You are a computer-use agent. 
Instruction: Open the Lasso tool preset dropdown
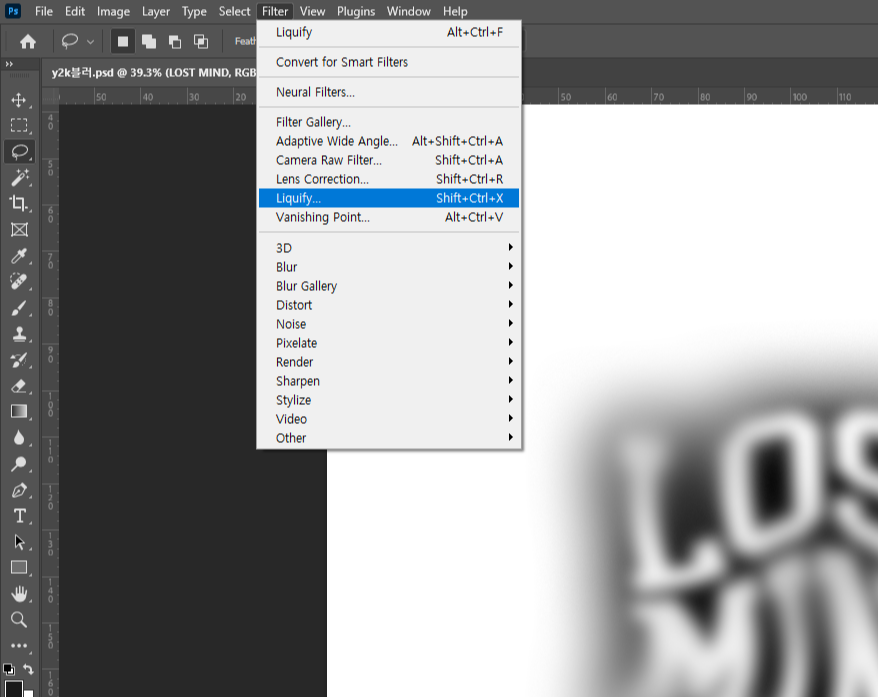pos(90,41)
